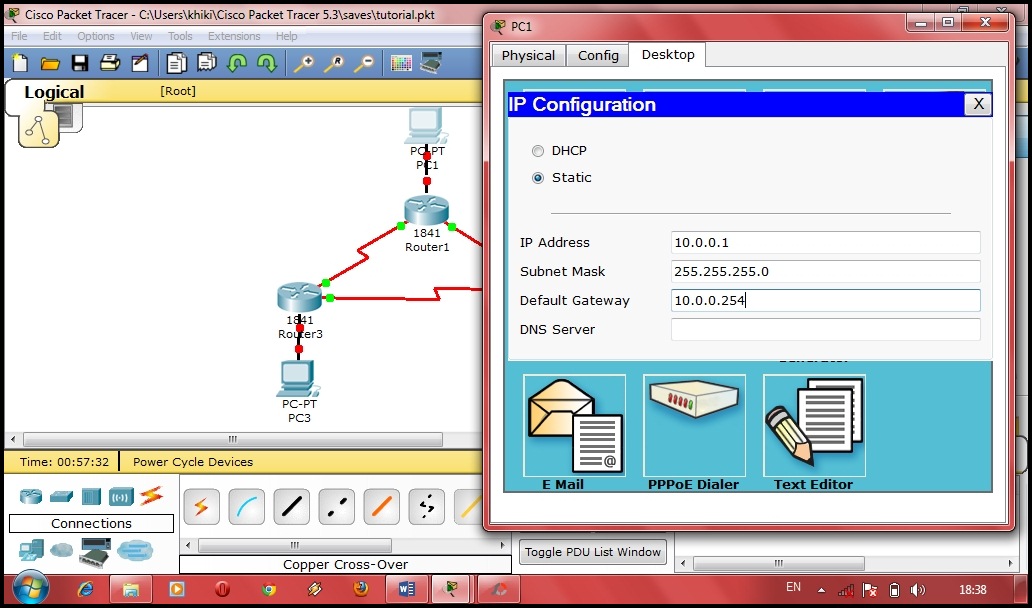Viewport: 1032px width, 608px height.
Task: Select the Connections lightning category
Action: [x=151, y=496]
